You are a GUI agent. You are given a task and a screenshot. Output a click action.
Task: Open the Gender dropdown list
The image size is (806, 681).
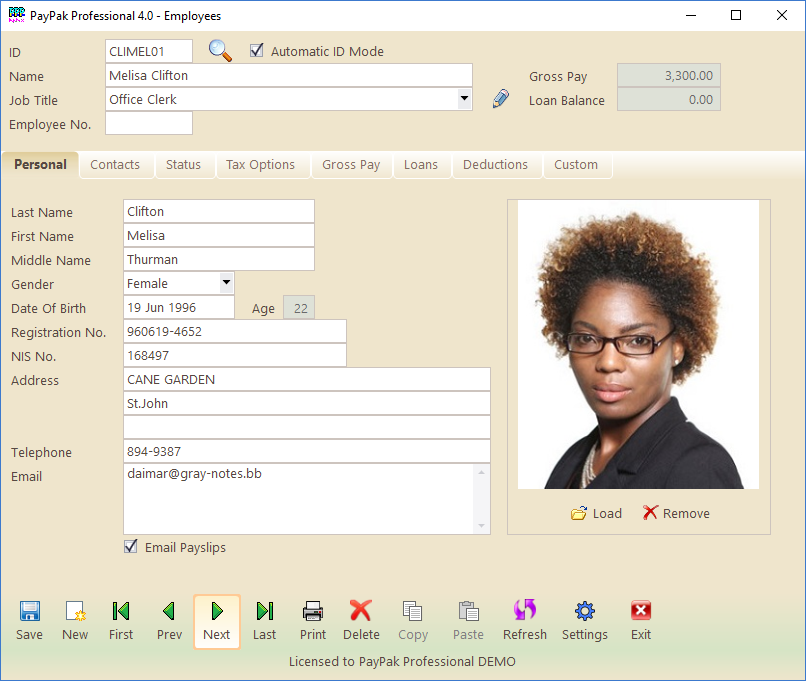[x=226, y=283]
